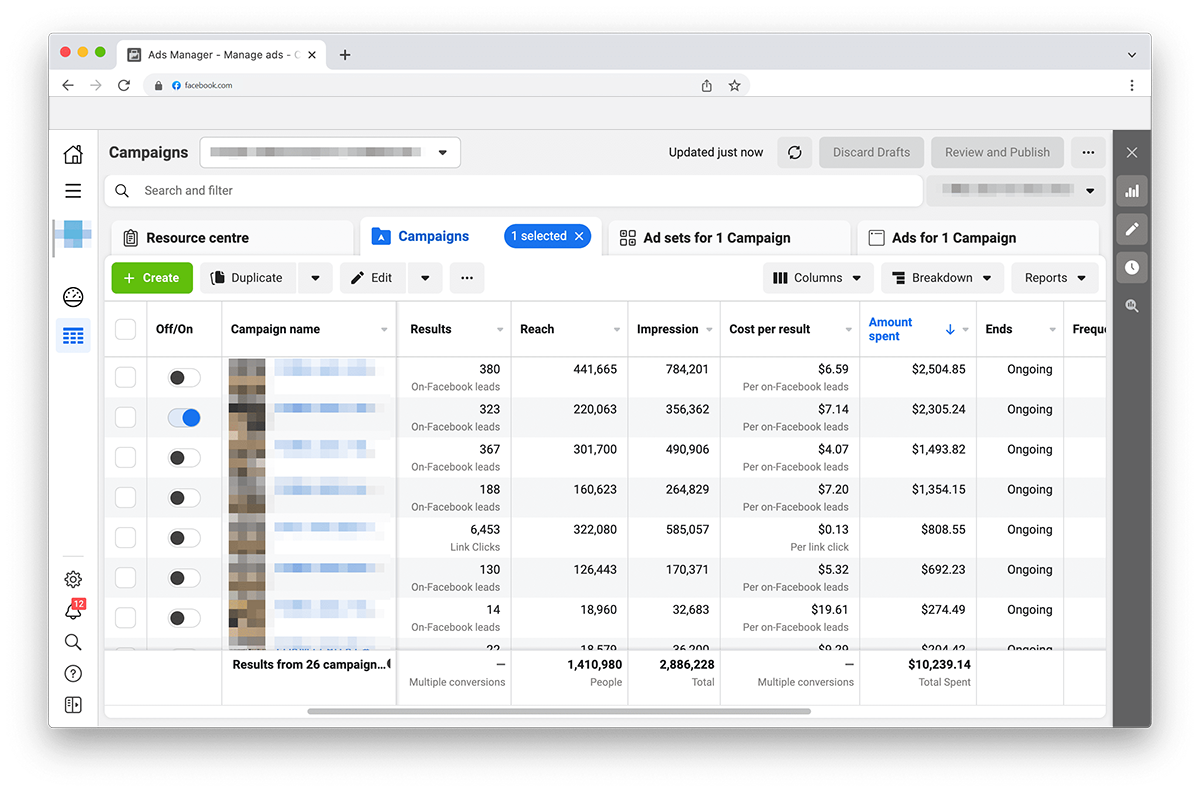Open Reach column header menu

coord(619,330)
